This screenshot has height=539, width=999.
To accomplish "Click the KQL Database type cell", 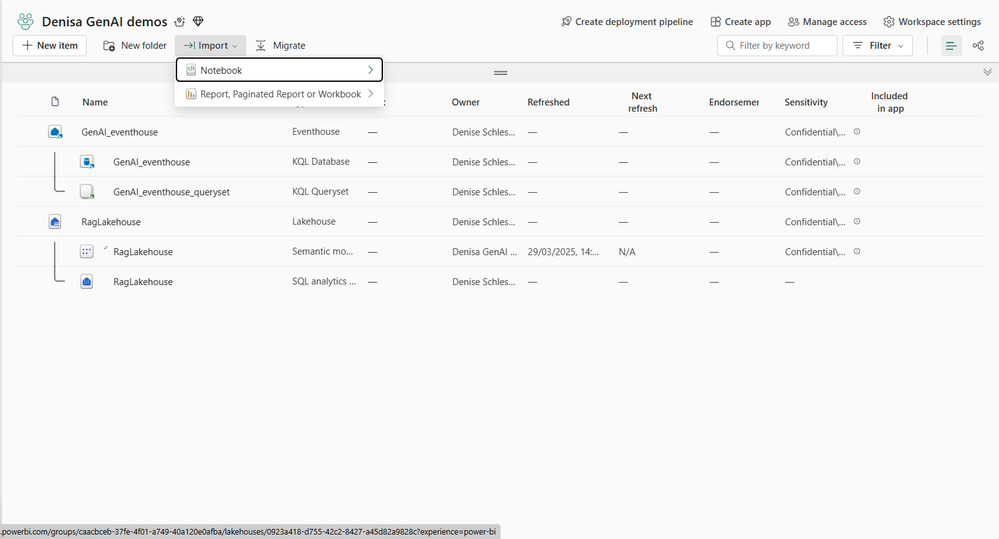I will (x=320, y=162).
